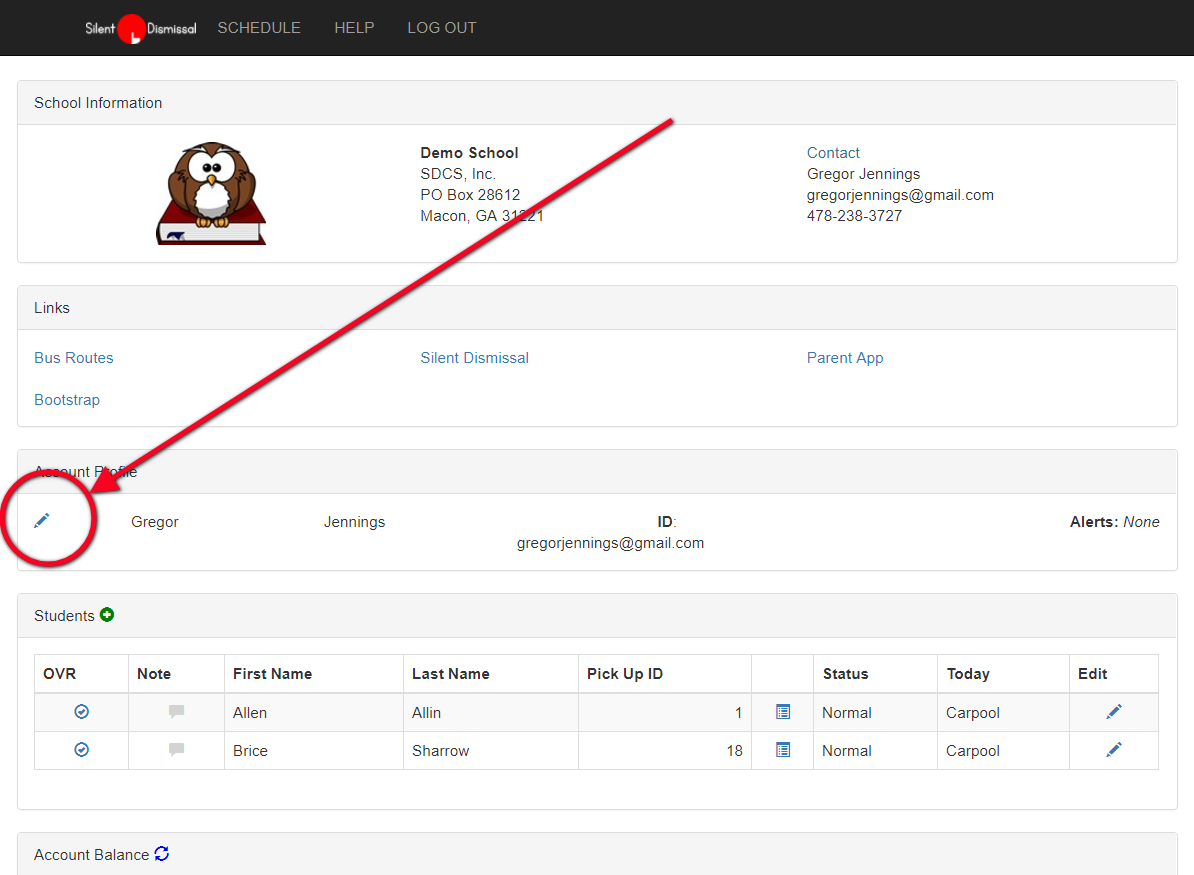Click LOG OUT in the navbar

[442, 28]
